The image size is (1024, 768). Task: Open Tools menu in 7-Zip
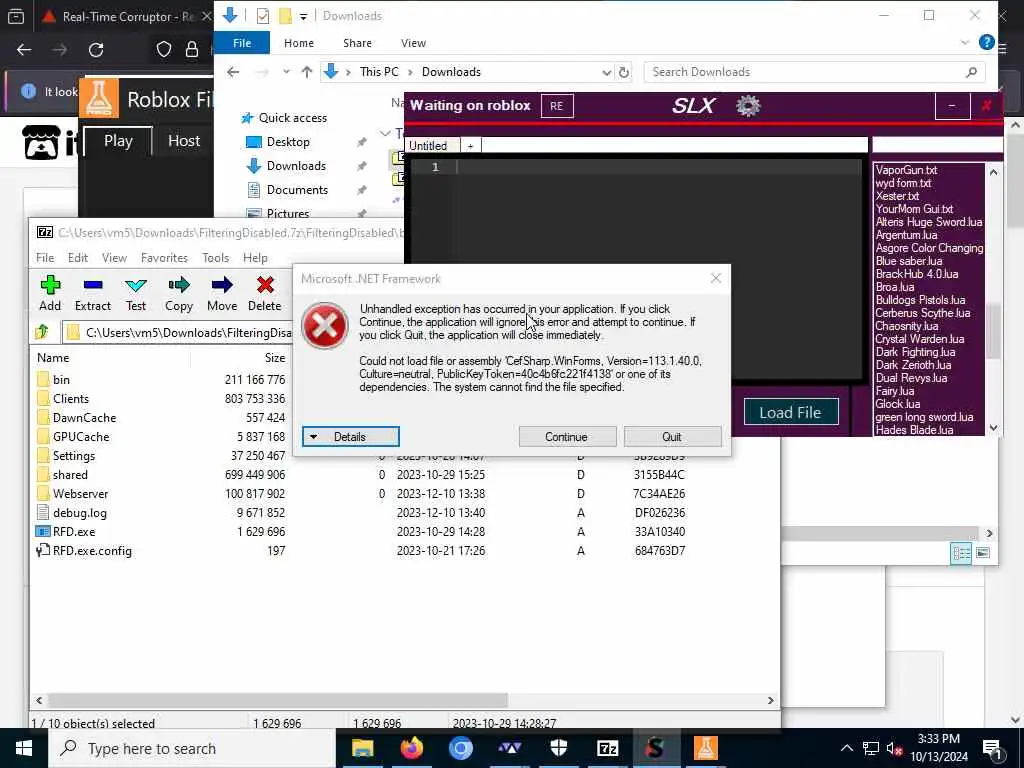(x=216, y=258)
